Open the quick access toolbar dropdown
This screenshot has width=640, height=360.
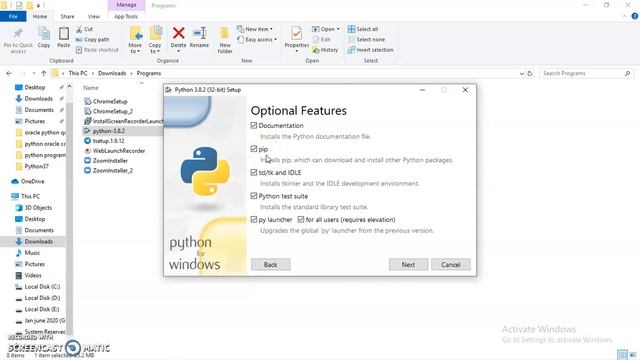[x=38, y=6]
